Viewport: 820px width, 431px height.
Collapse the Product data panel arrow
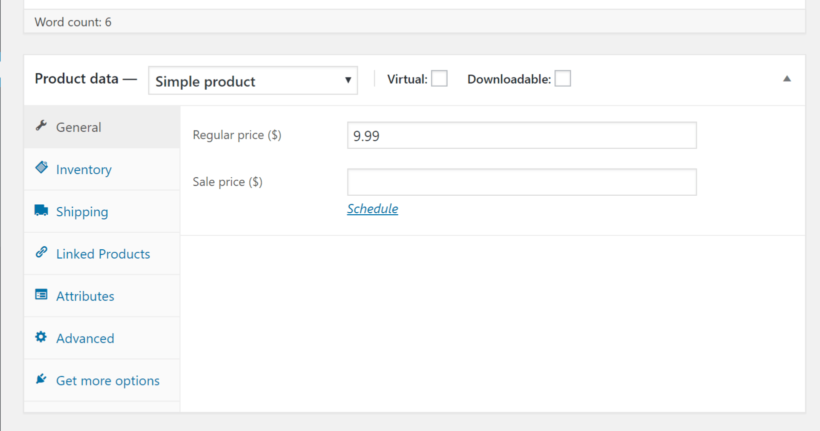pos(787,79)
